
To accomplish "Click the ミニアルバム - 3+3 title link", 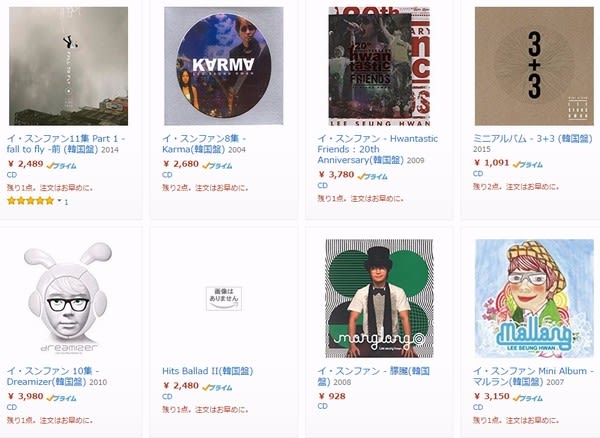I will pos(532,138).
